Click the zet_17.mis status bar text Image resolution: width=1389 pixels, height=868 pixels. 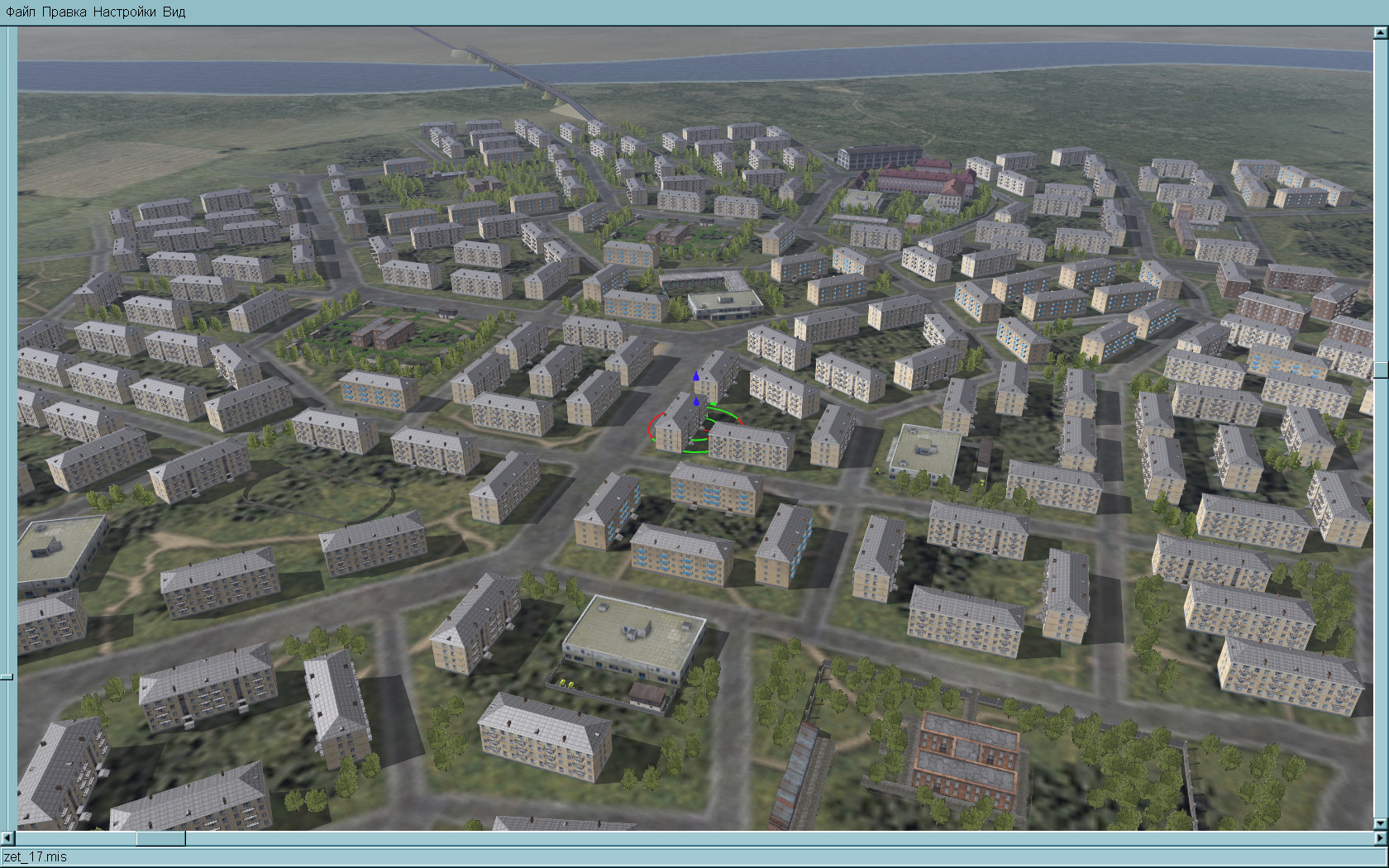[36, 857]
